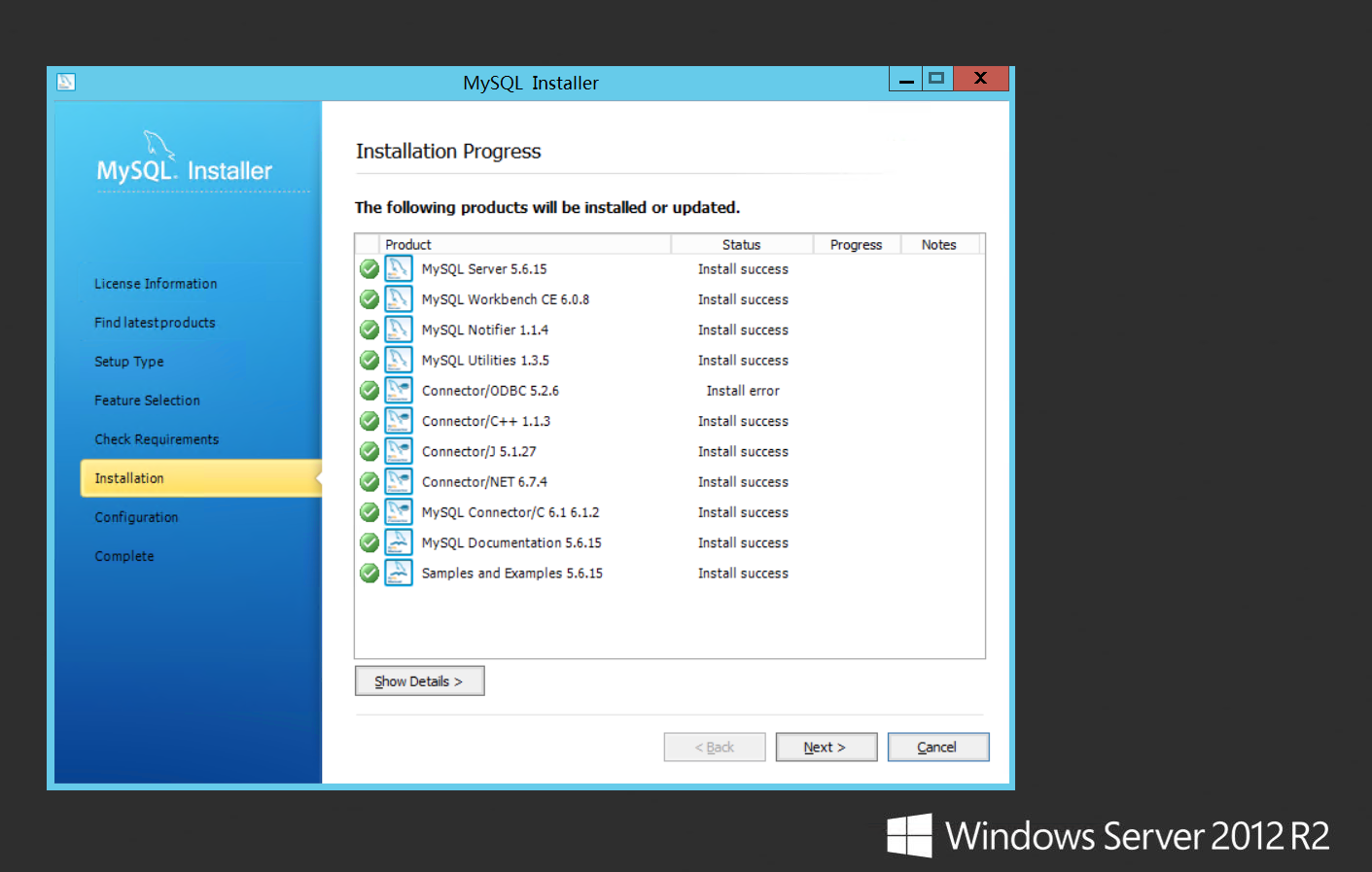Click "Install success" status for MySQL Server
The image size is (1372, 872).
743,269
